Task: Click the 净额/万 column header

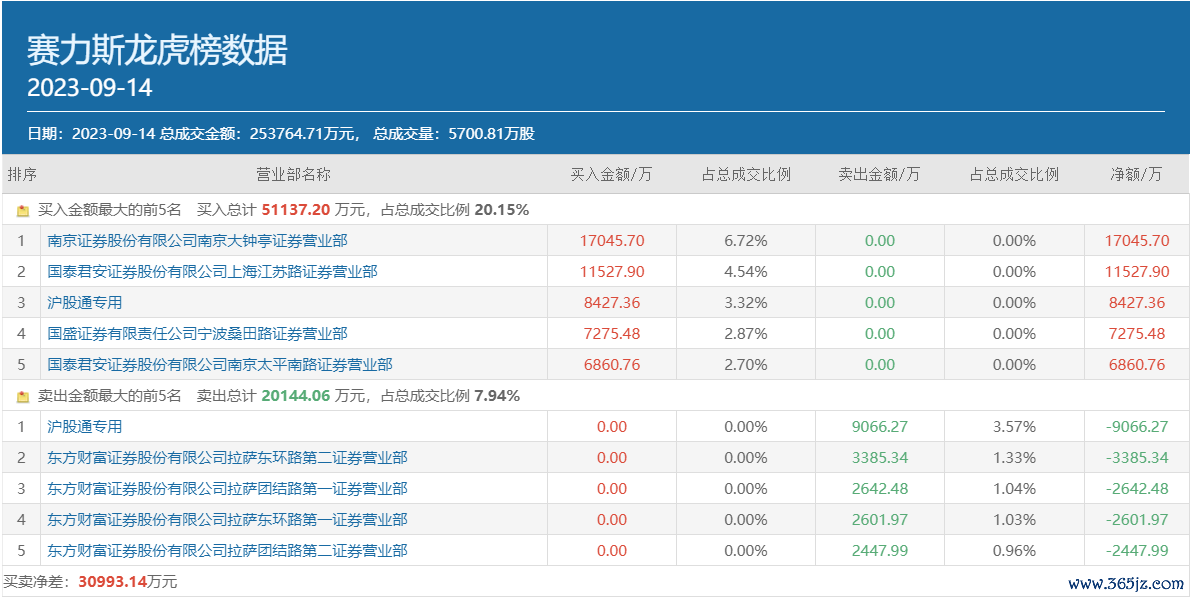Action: (x=1136, y=175)
